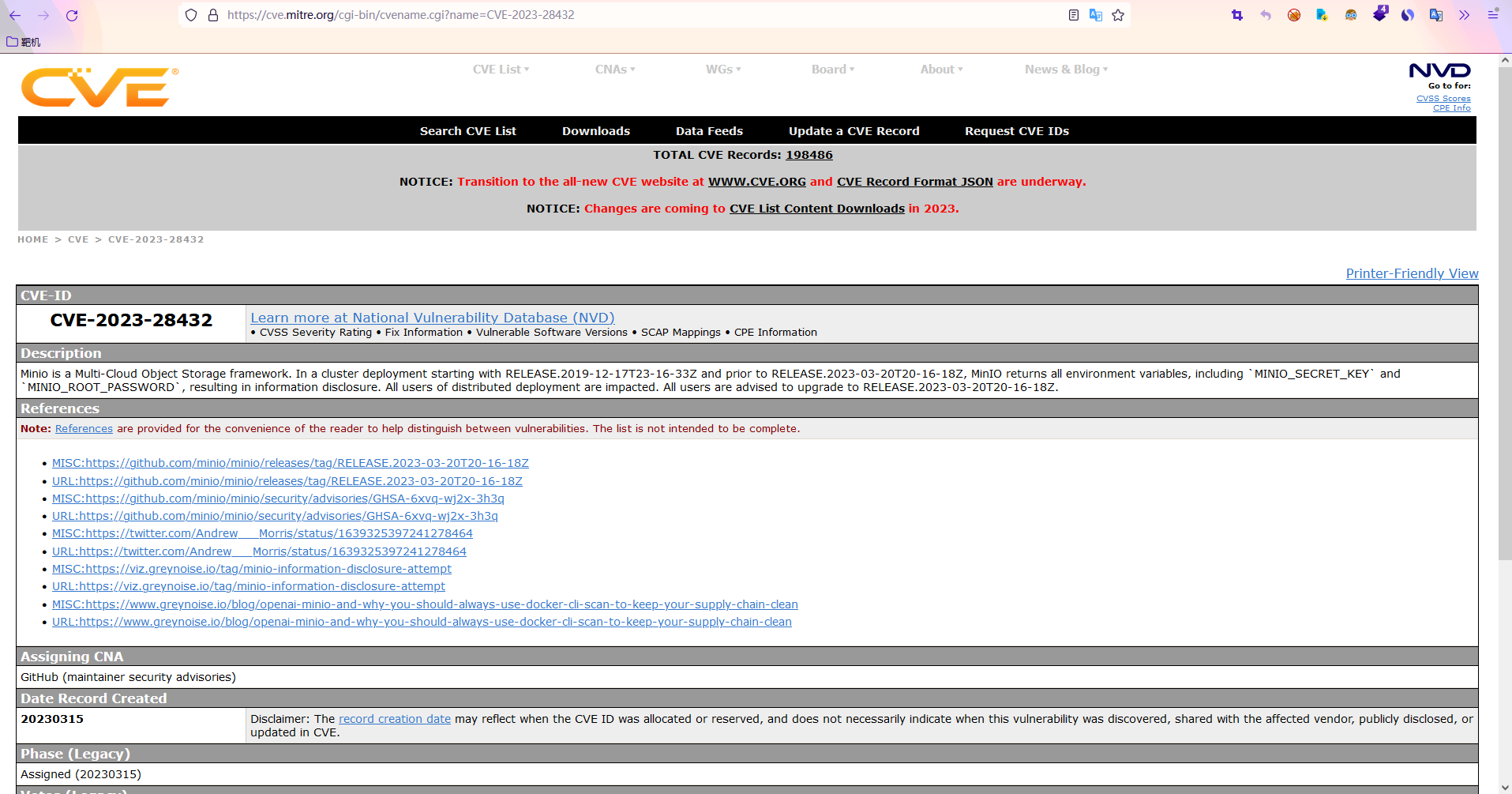Click the References link in the note
This screenshot has width=1512, height=794.
coord(84,429)
